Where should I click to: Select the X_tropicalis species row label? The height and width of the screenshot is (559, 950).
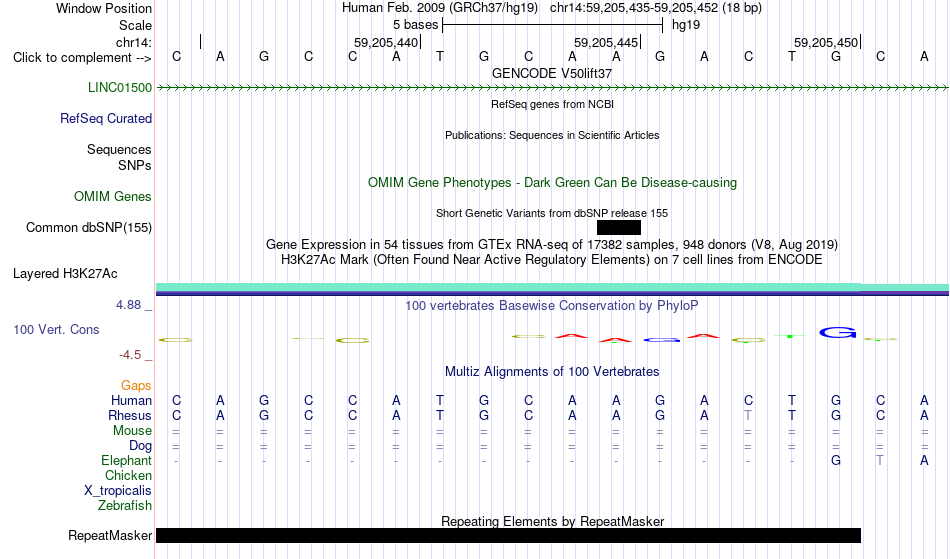[x=118, y=491]
